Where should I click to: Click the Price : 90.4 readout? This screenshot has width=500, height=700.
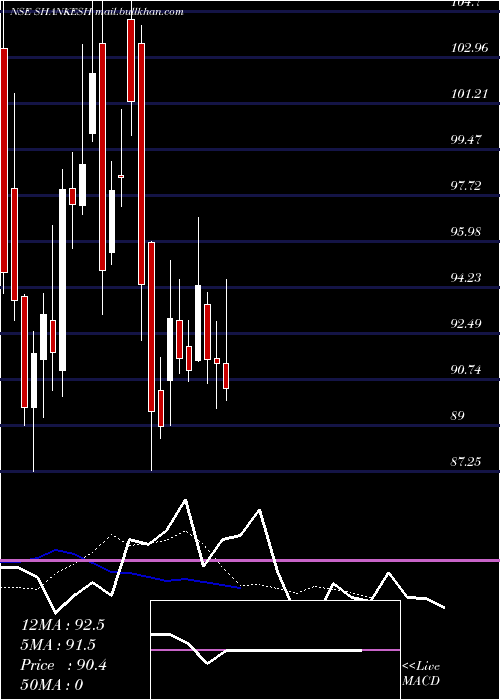[x=64, y=665]
